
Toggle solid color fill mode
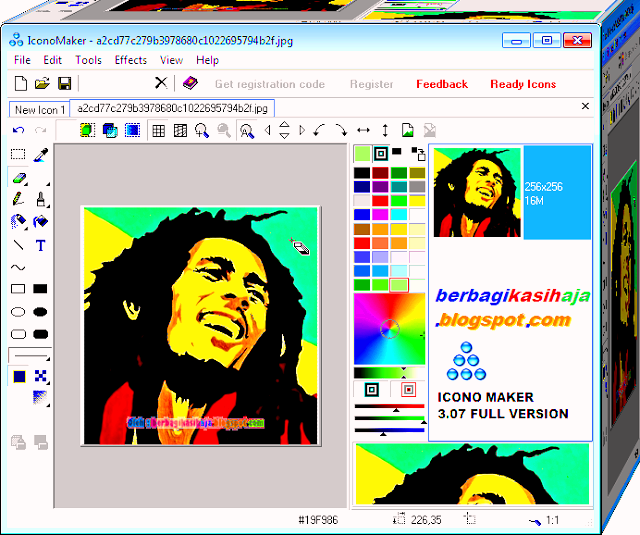click(19, 376)
